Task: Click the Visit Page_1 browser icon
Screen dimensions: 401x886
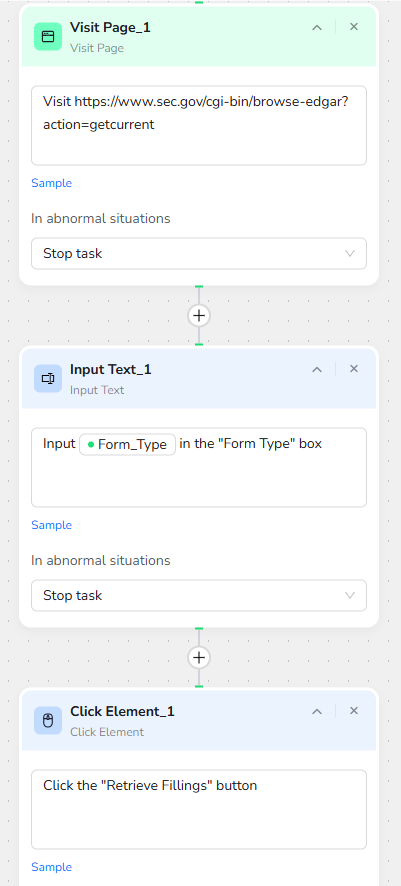Action: click(x=48, y=36)
